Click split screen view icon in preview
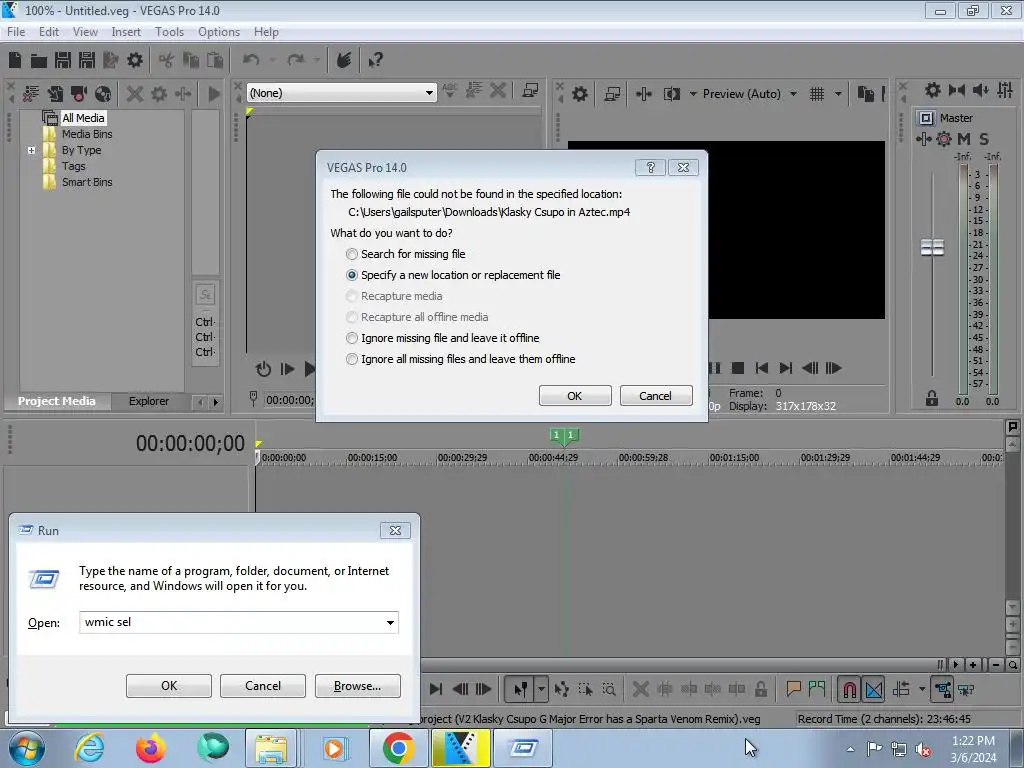This screenshot has width=1024, height=768. point(671,94)
